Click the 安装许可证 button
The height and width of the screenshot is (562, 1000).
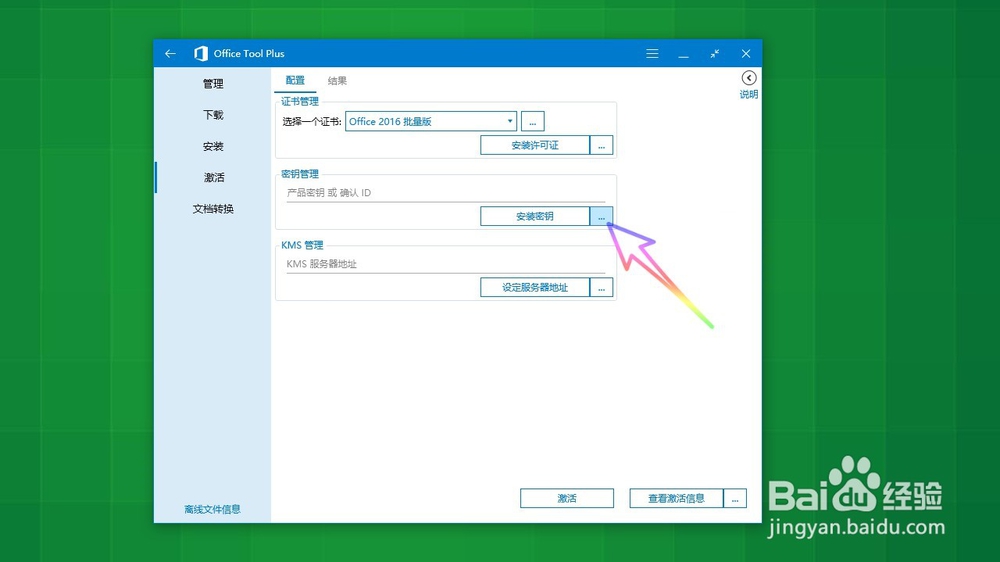534,145
